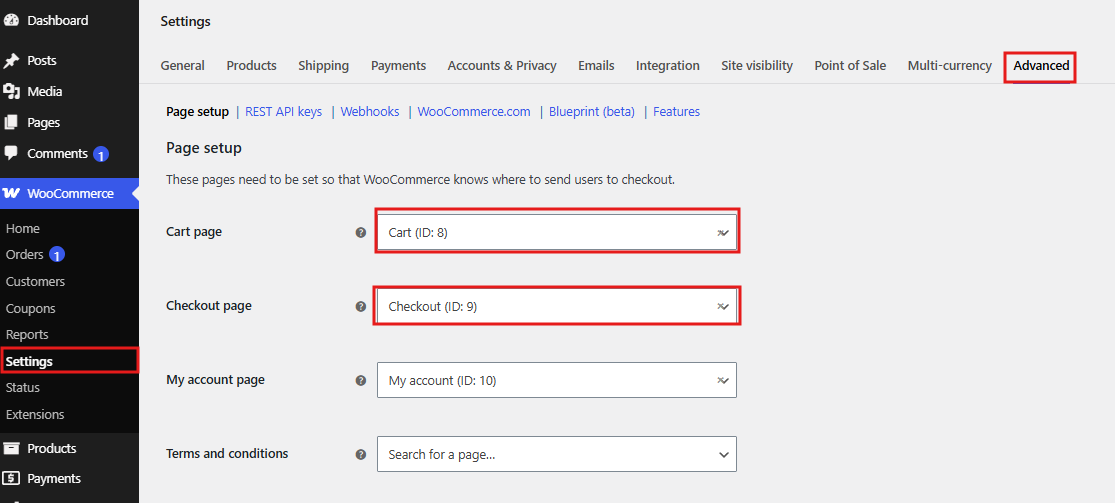1115x503 pixels.
Task: Clear the Cart page selection with x
Action: (x=720, y=232)
